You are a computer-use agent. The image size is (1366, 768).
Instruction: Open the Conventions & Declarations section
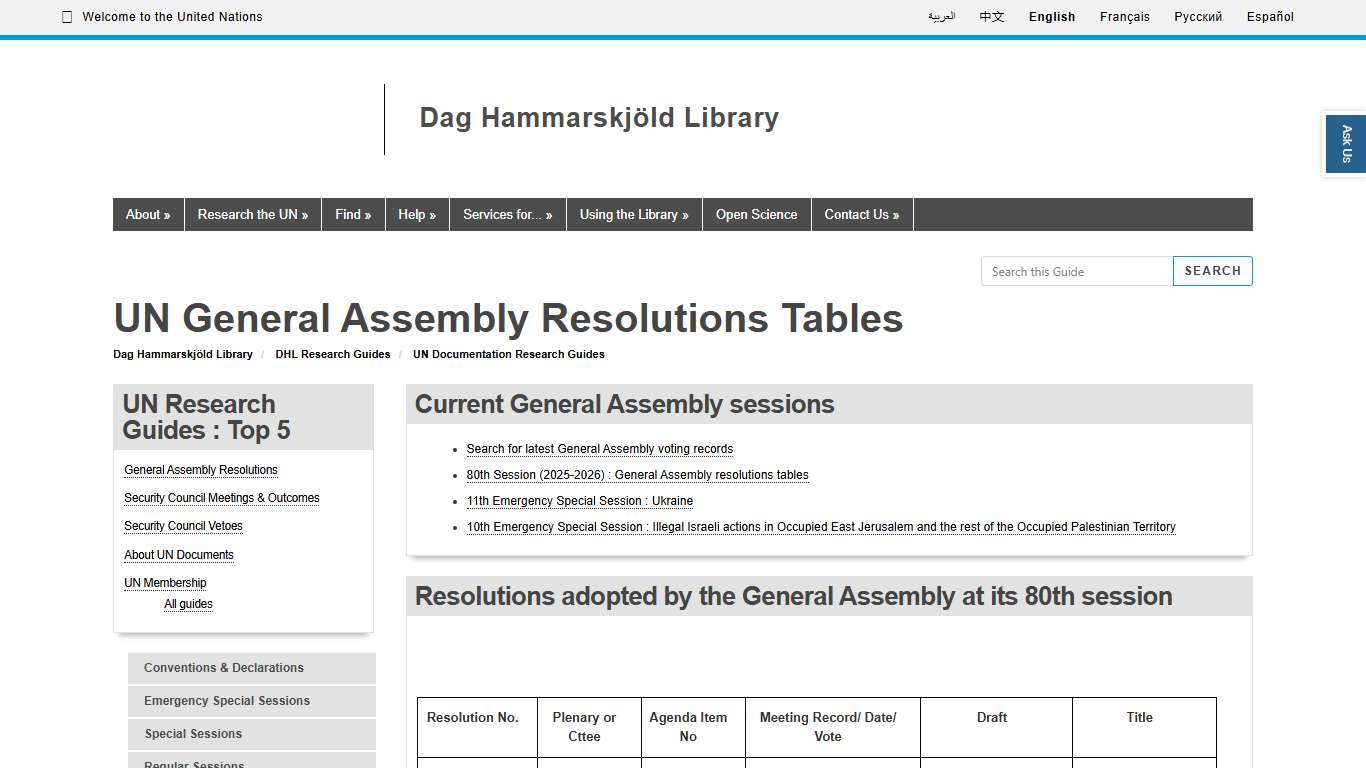(224, 668)
